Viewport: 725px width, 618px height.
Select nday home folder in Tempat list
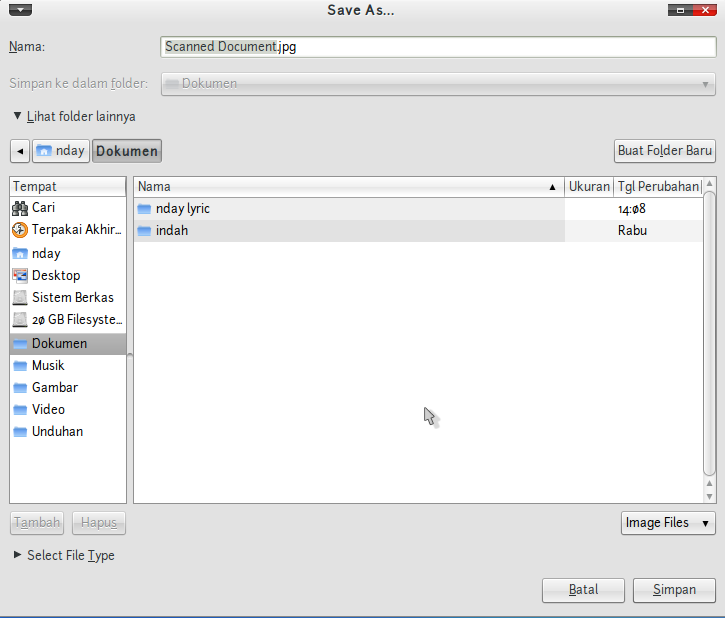coord(68,253)
